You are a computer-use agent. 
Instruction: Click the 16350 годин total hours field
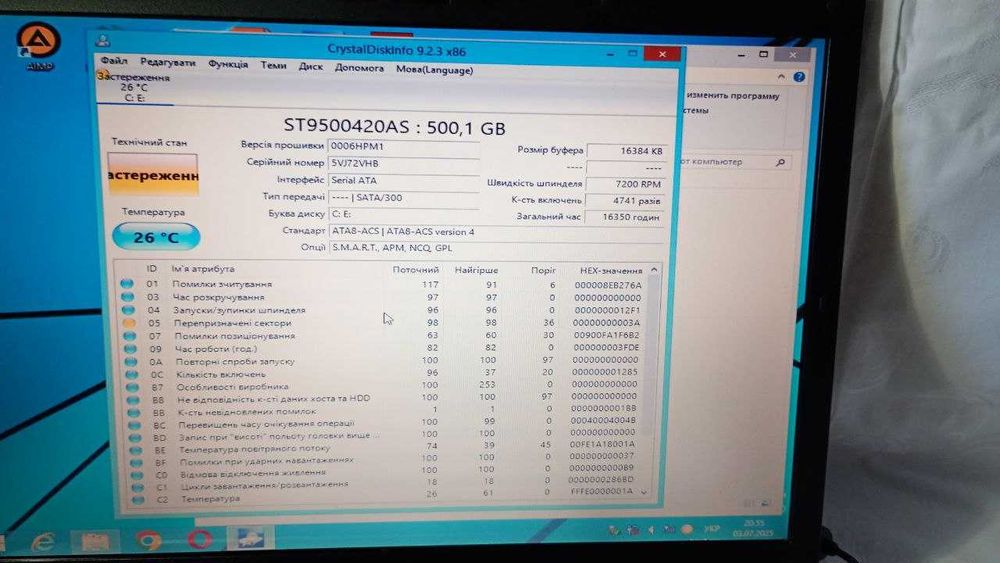pyautogui.click(x=624, y=217)
